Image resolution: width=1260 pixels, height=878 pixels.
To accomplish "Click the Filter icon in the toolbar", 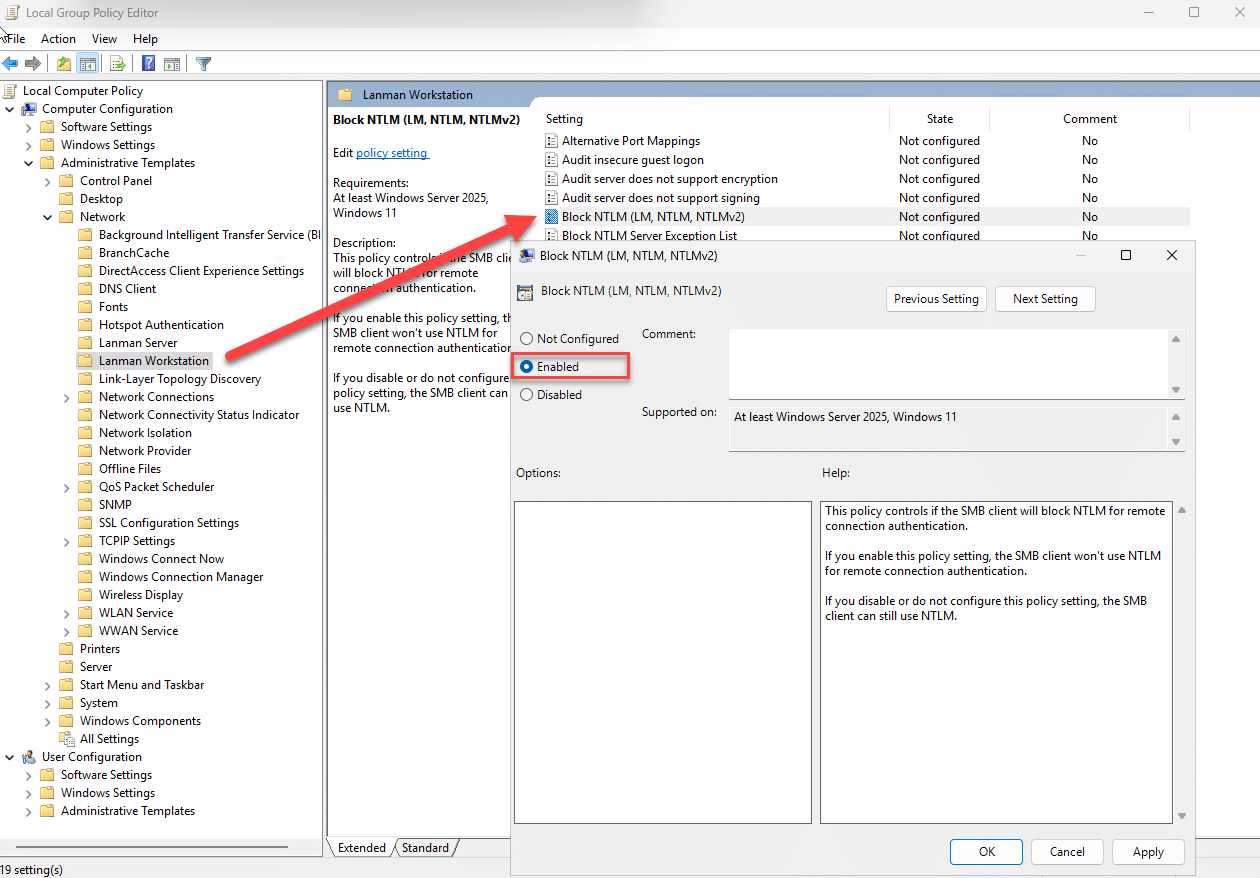I will pos(203,63).
